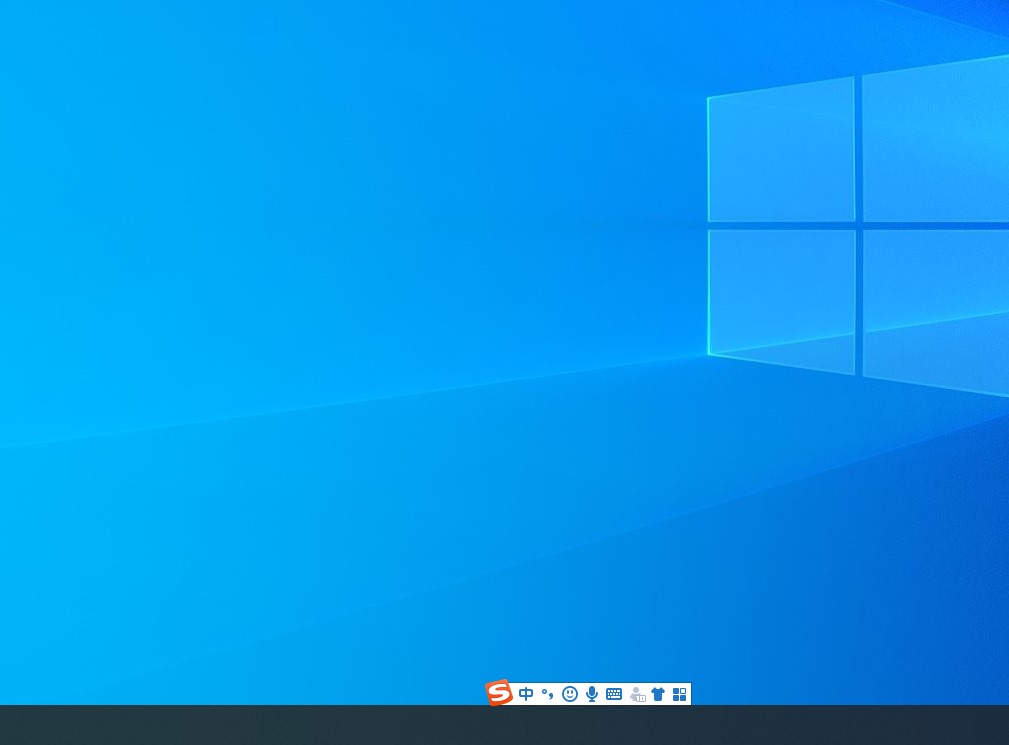Open the skin shop shirt icon
This screenshot has height=745, width=1009.
point(658,694)
